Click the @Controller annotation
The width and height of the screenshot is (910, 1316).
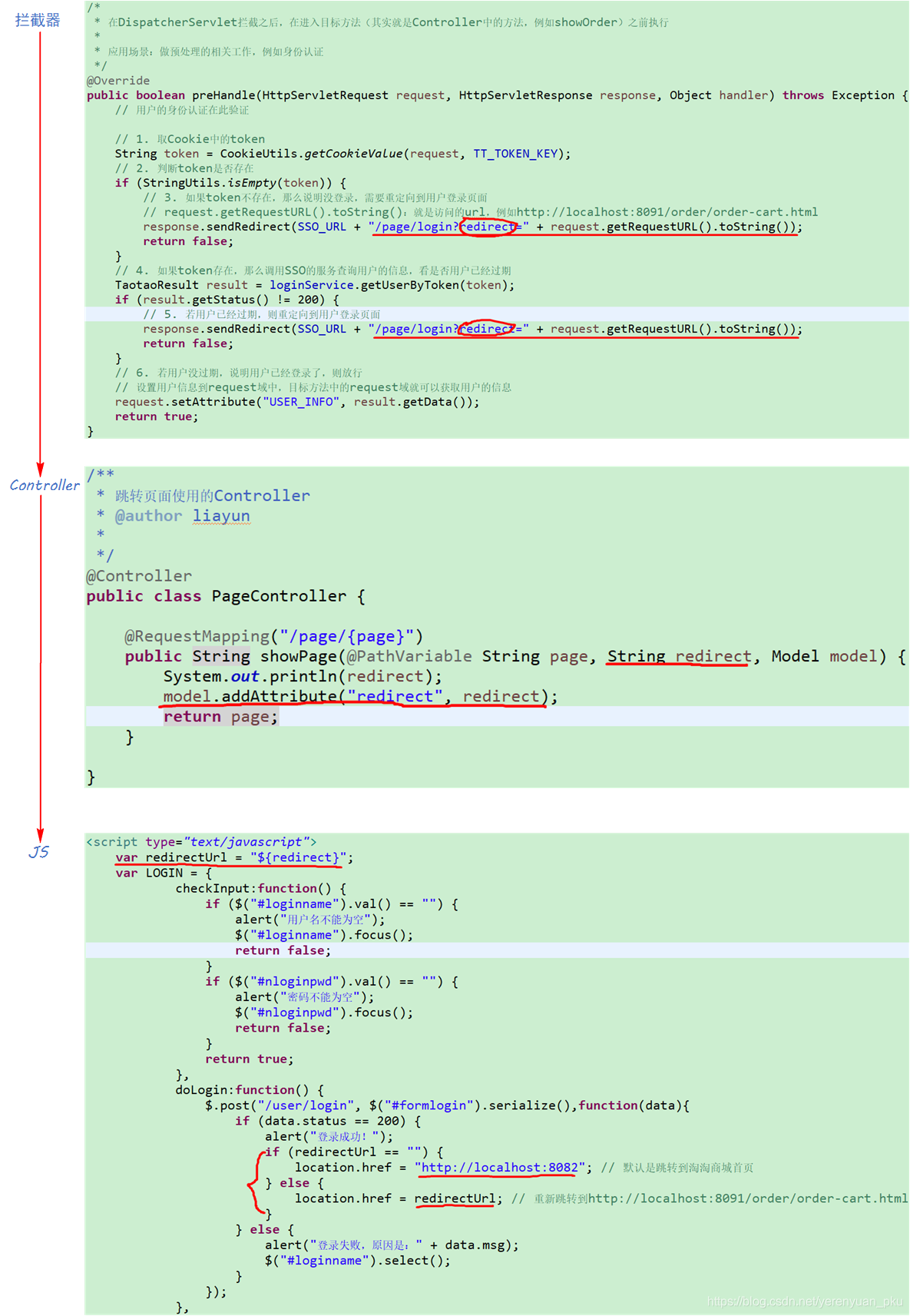139,576
